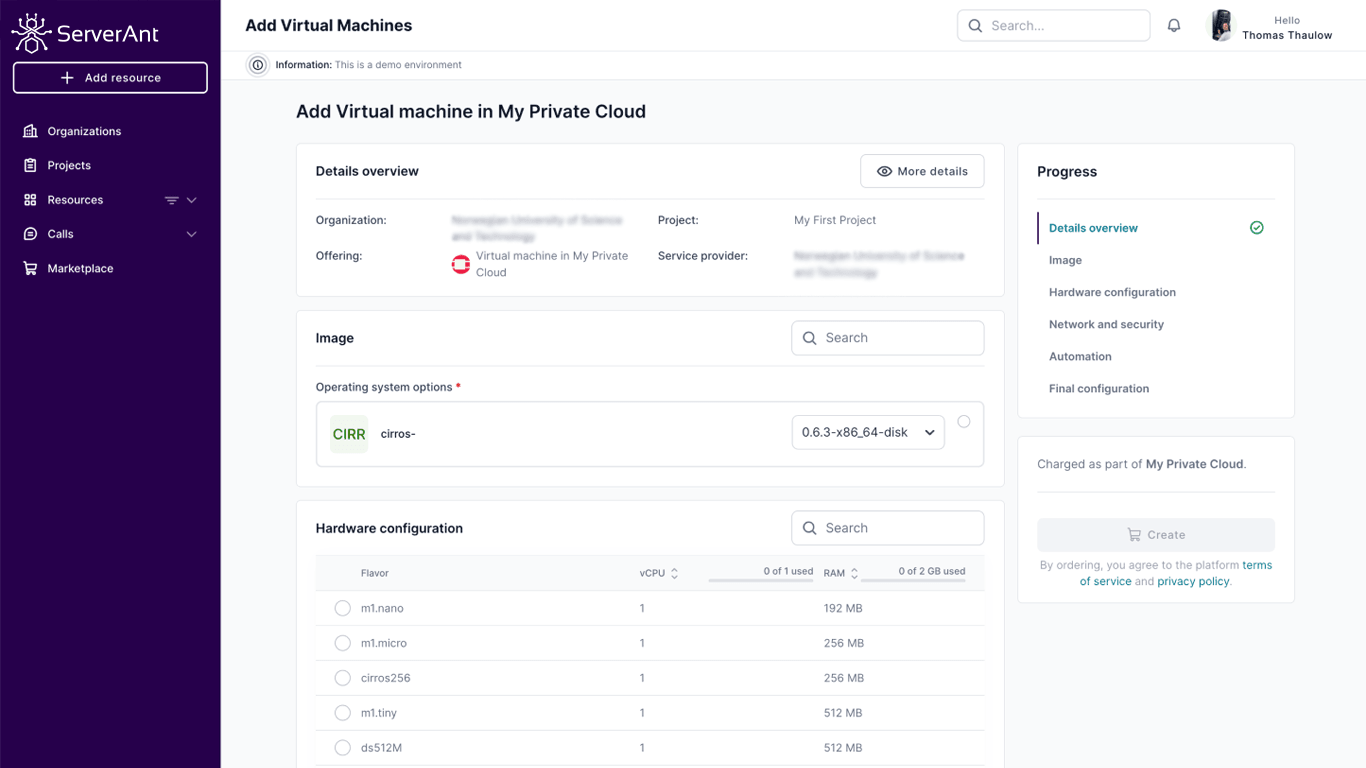
Task: Select the m1.nano flavor
Action: [x=342, y=608]
